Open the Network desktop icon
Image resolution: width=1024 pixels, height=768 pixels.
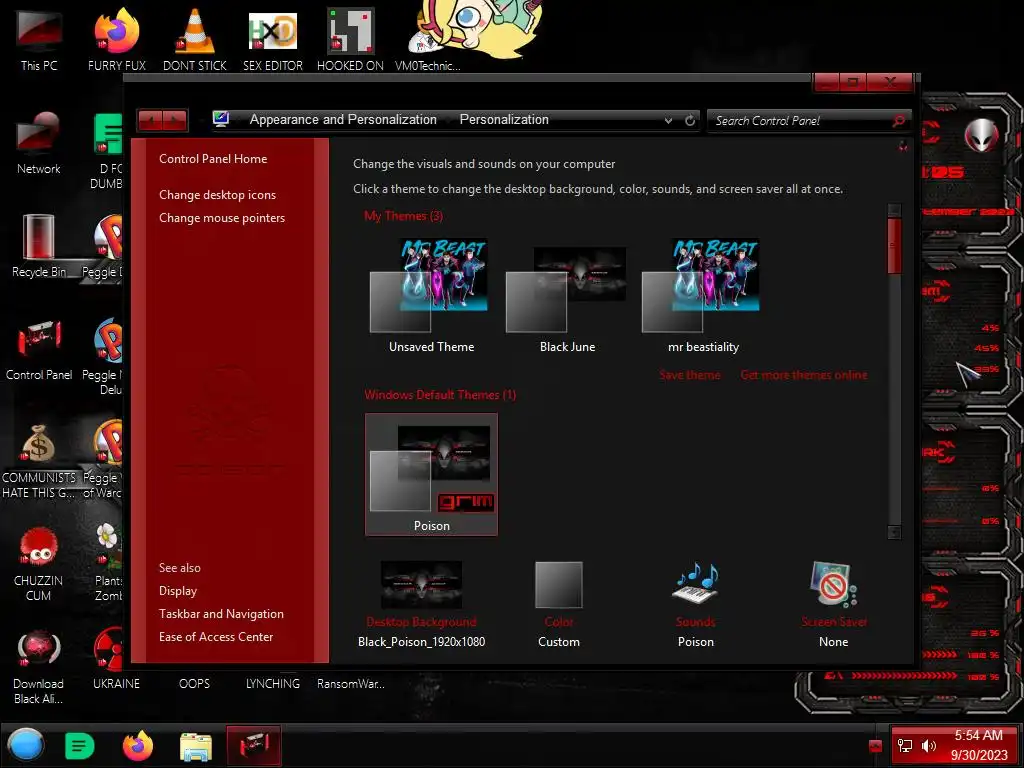(39, 143)
